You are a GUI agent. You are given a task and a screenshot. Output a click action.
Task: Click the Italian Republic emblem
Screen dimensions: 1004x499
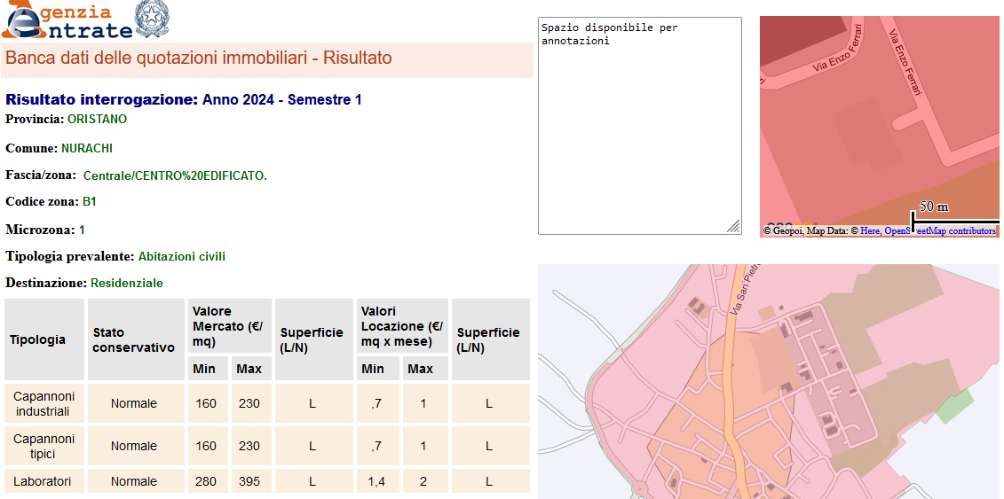tap(152, 18)
